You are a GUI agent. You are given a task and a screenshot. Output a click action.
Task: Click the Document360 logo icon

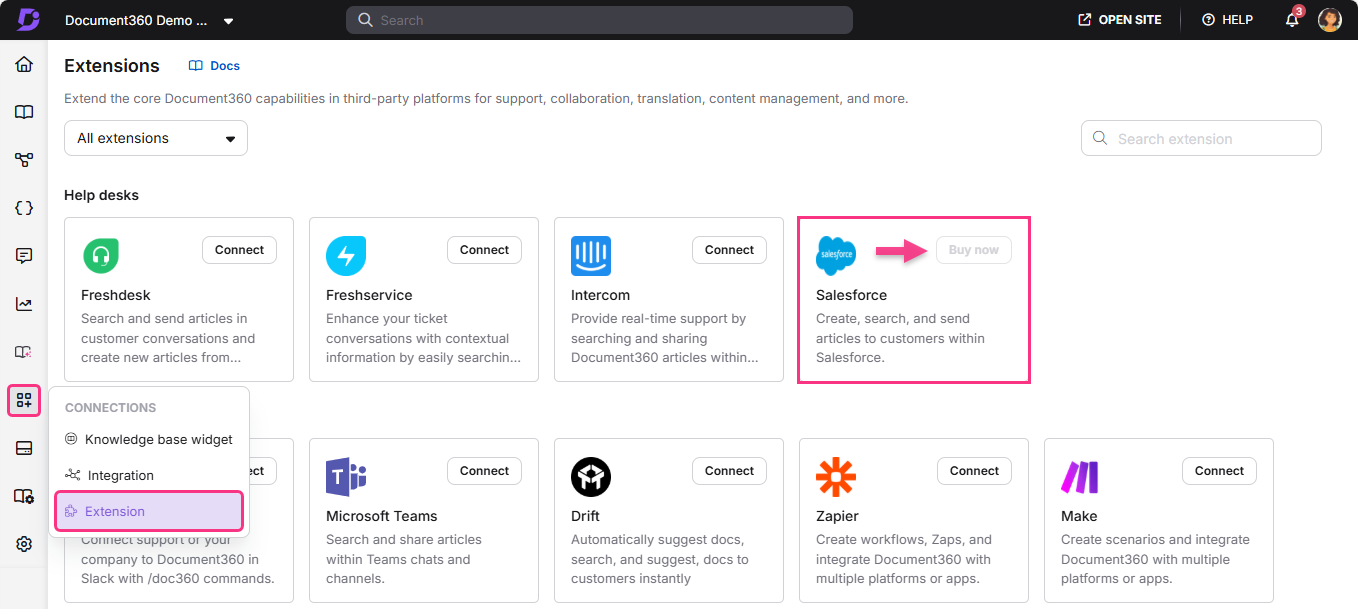[28, 19]
